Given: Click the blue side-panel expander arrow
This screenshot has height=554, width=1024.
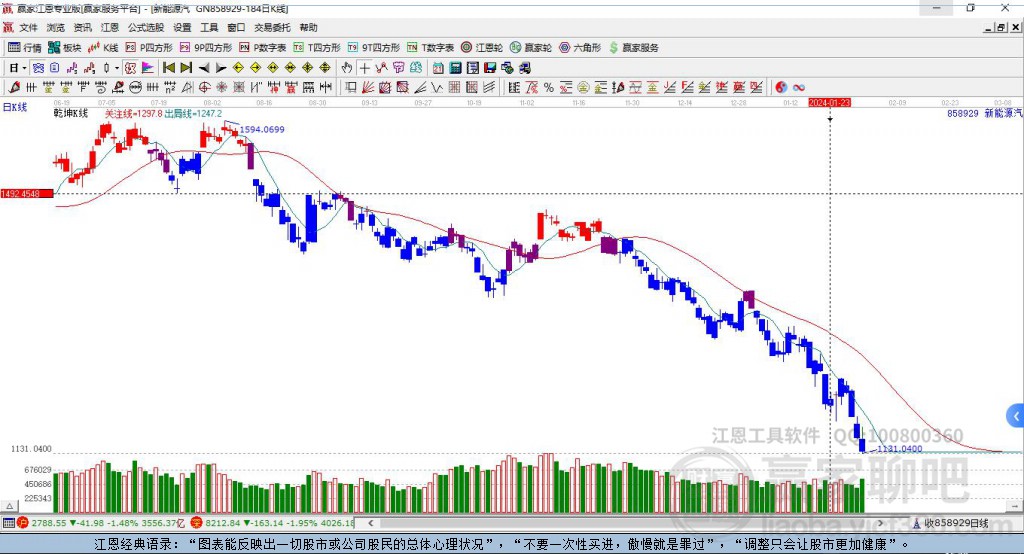Looking at the screenshot, I should (x=1015, y=416).
